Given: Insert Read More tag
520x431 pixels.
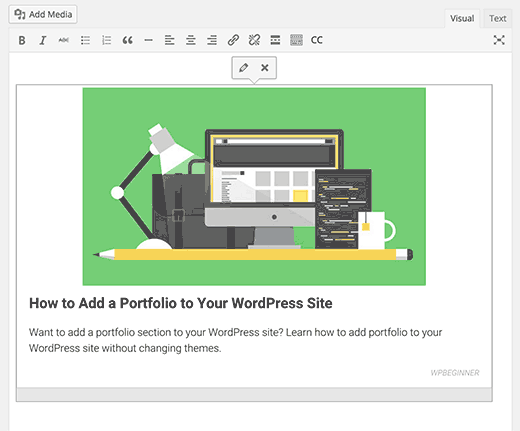Looking at the screenshot, I should 275,40.
